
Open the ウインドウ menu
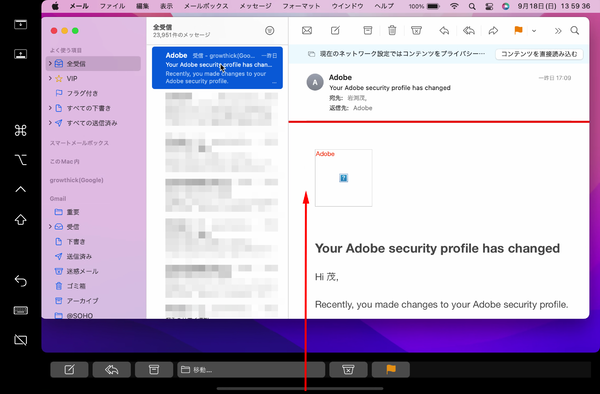pyautogui.click(x=347, y=6)
